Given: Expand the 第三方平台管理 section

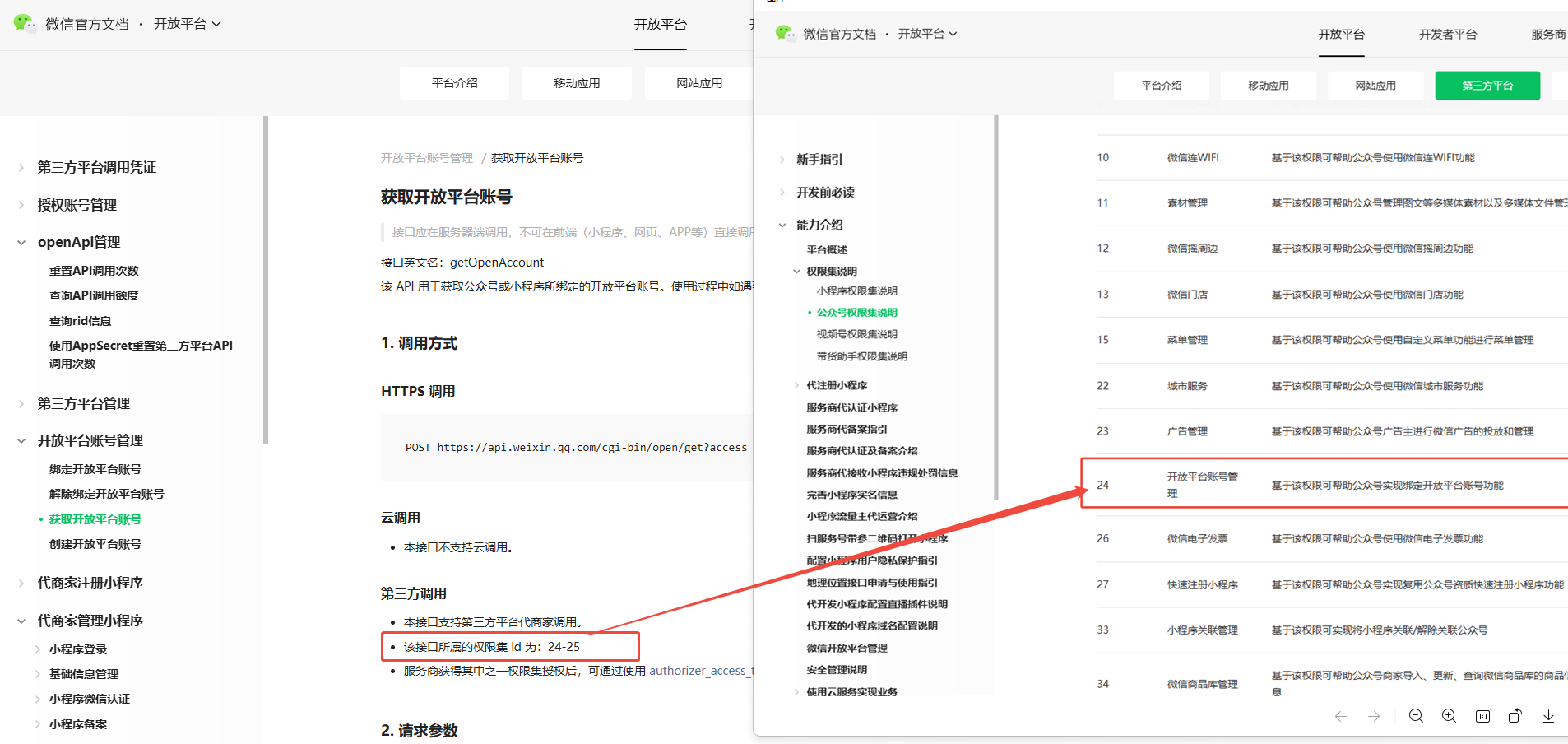Looking at the screenshot, I should (x=21, y=403).
